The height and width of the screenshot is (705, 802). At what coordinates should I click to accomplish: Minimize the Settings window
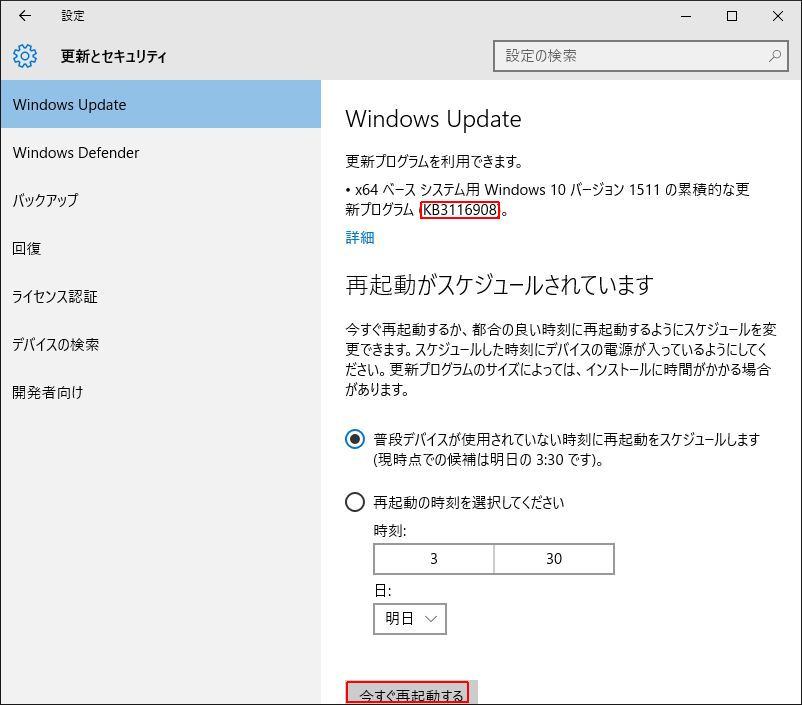(x=685, y=16)
